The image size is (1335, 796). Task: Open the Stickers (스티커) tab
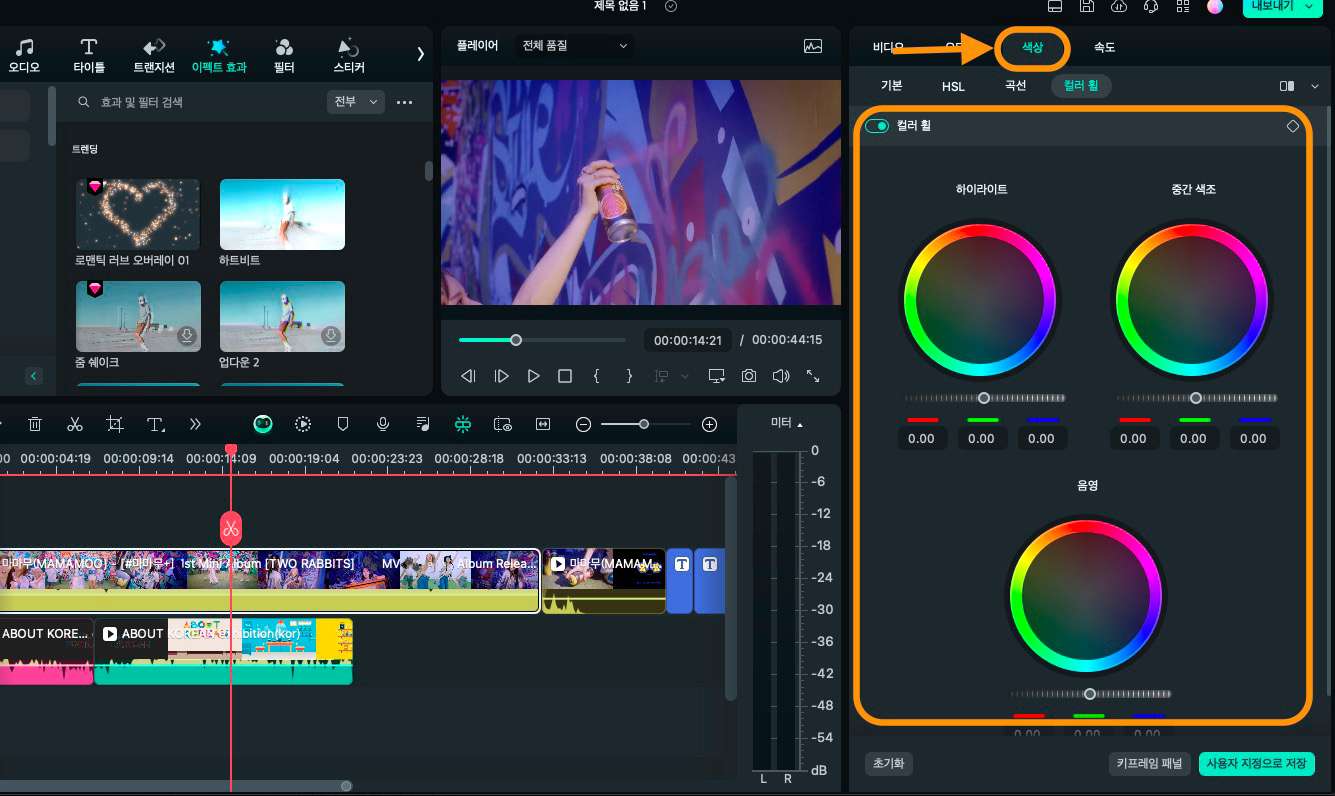349,57
